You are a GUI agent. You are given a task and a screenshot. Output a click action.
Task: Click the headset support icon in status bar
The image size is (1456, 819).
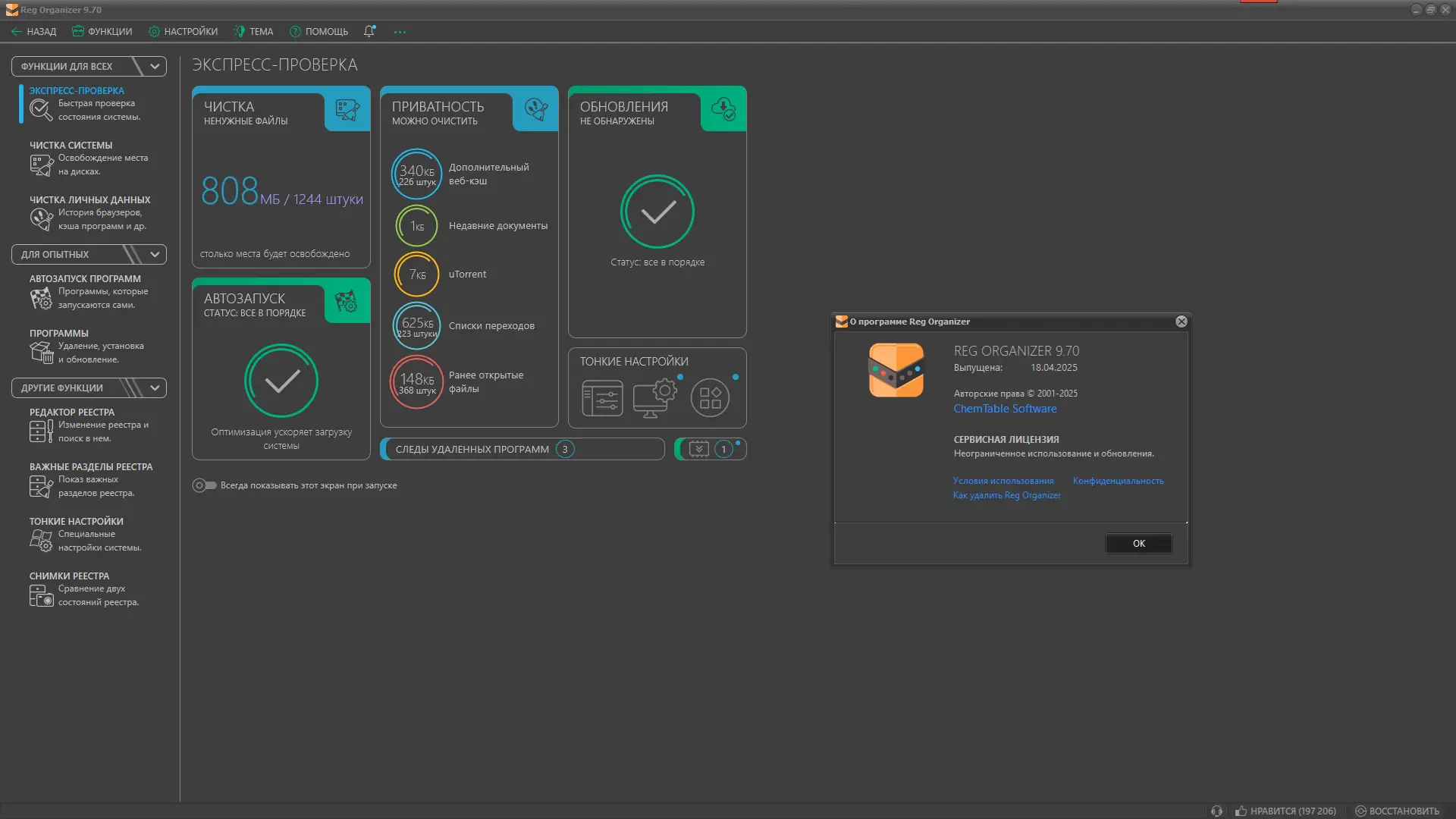pos(1216,811)
